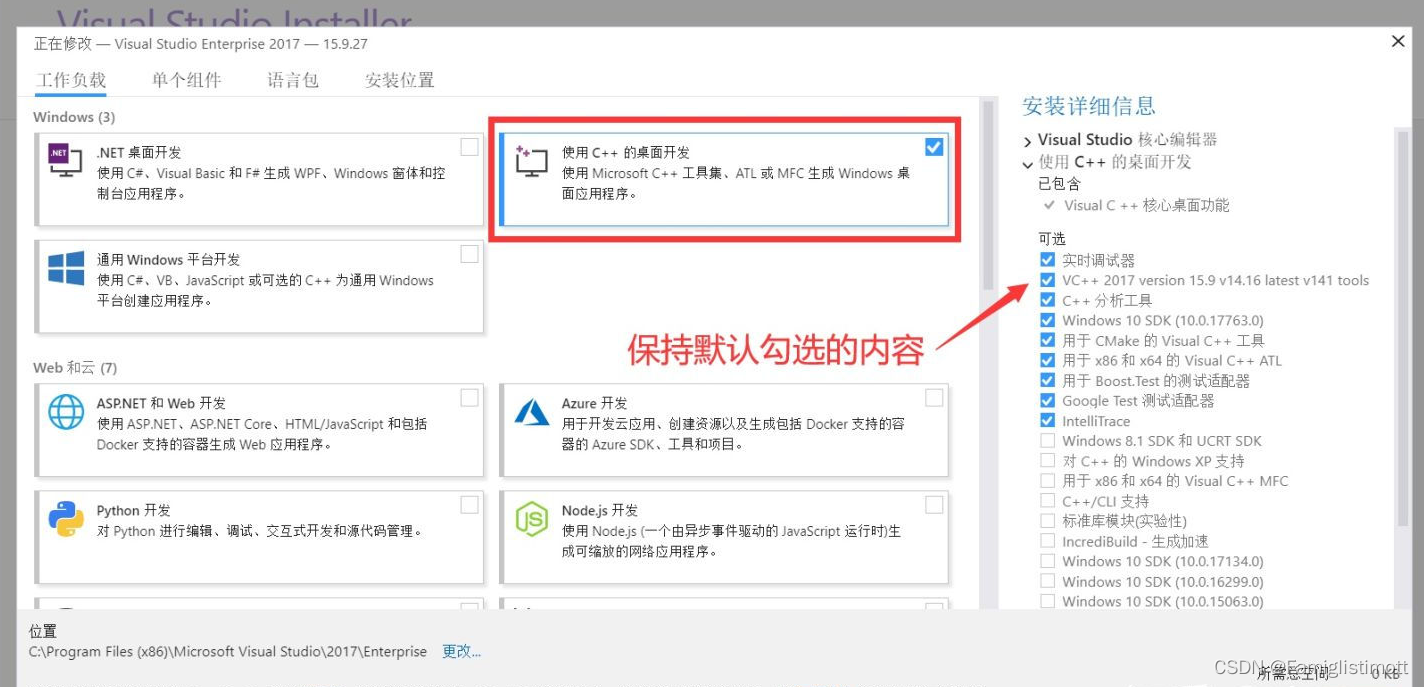
Task: Select the Azure 开发 workload card
Action: (x=724, y=429)
